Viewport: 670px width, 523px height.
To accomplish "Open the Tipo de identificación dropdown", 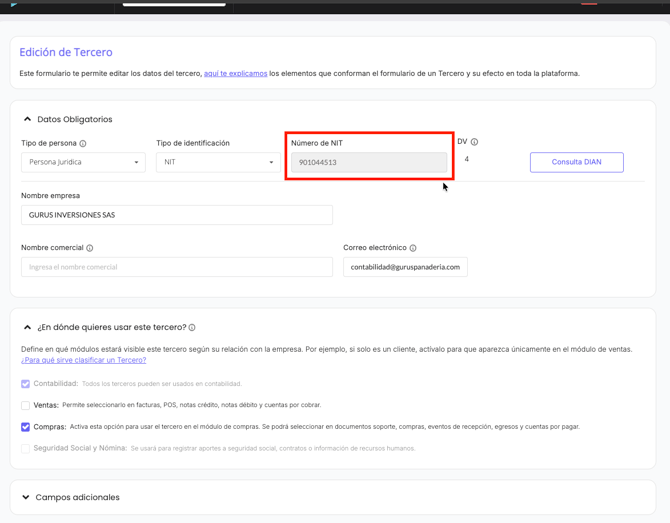I will [x=217, y=162].
